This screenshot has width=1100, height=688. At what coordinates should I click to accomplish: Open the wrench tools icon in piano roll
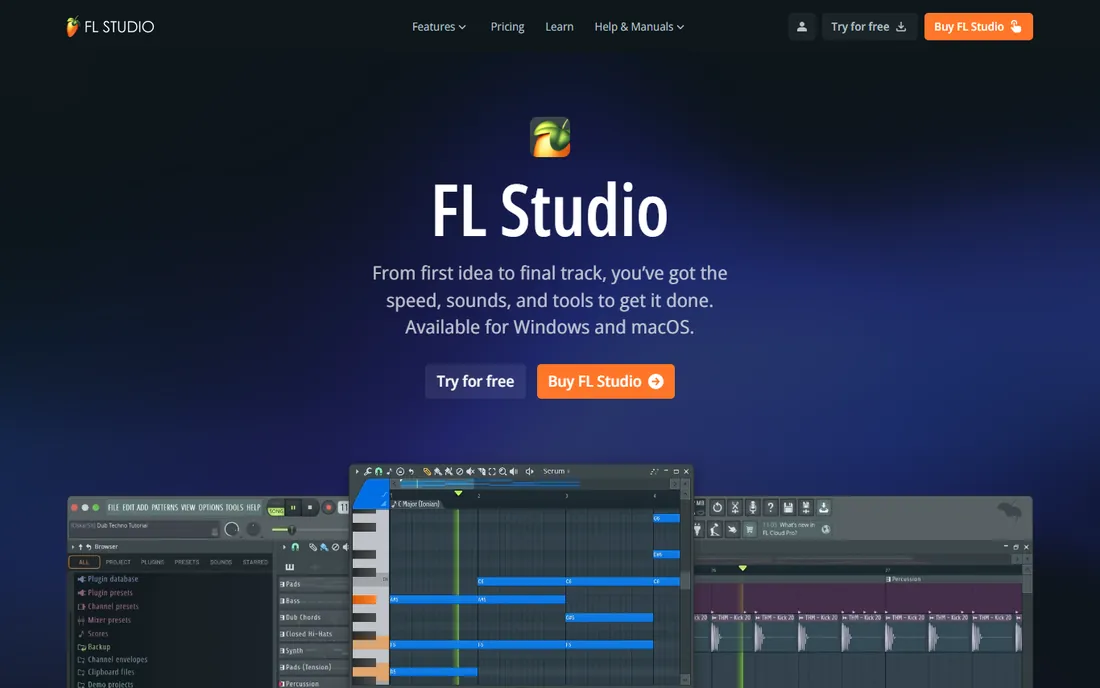(x=367, y=471)
